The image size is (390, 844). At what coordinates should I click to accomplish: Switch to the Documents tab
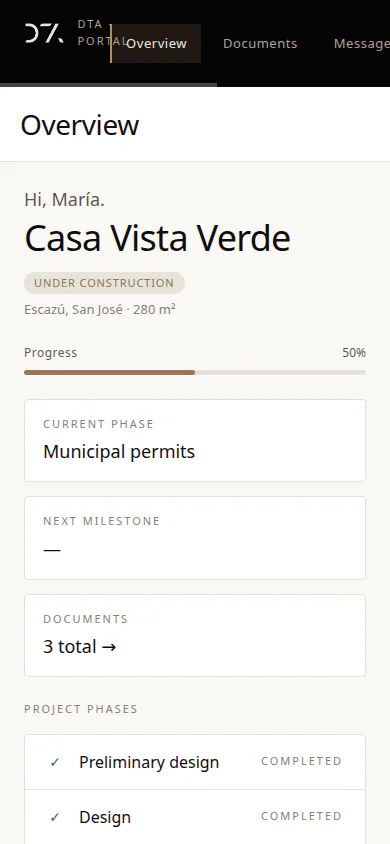tap(260, 44)
